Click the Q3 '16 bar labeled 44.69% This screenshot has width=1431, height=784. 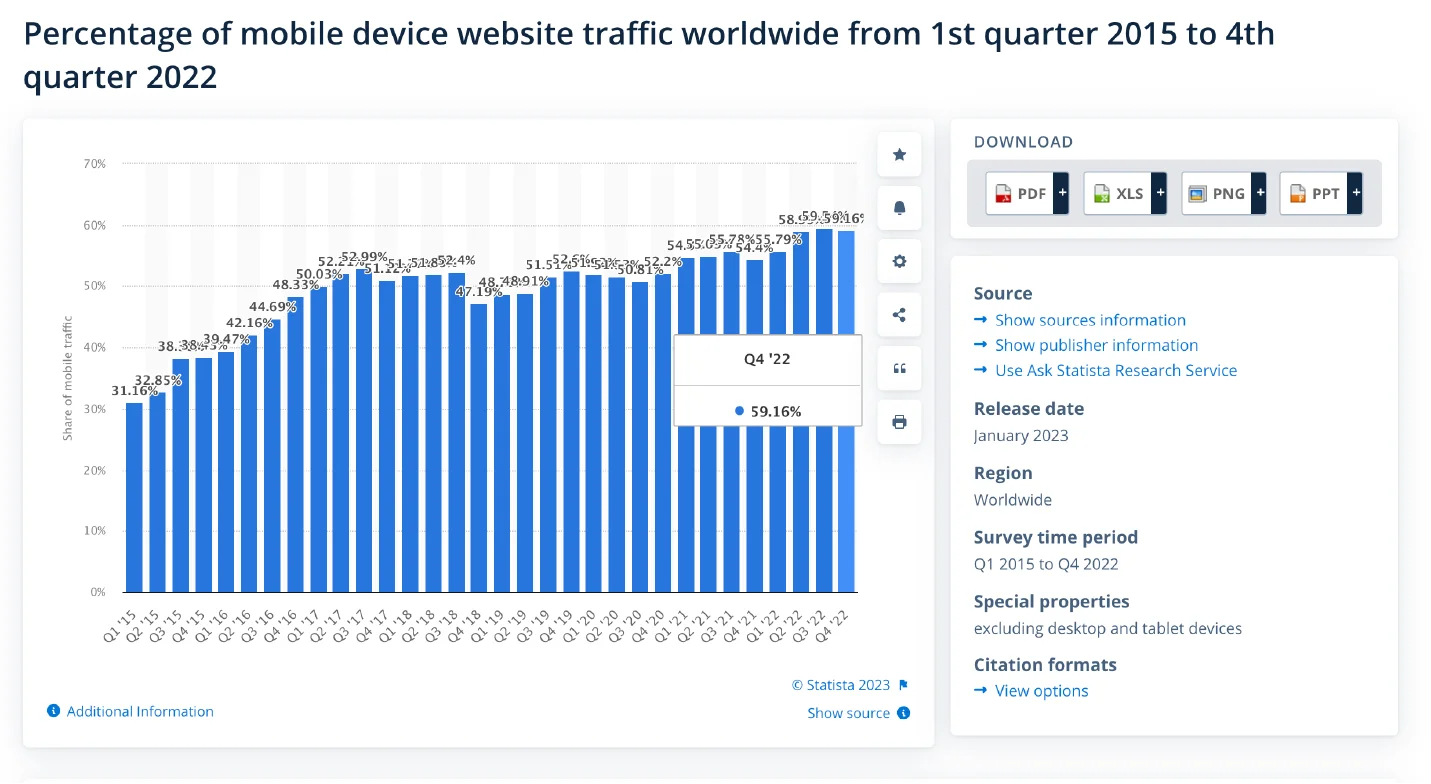point(272,456)
